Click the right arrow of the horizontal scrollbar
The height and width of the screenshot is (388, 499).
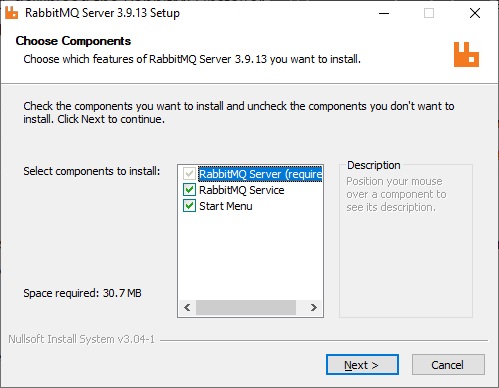pyautogui.click(x=313, y=307)
